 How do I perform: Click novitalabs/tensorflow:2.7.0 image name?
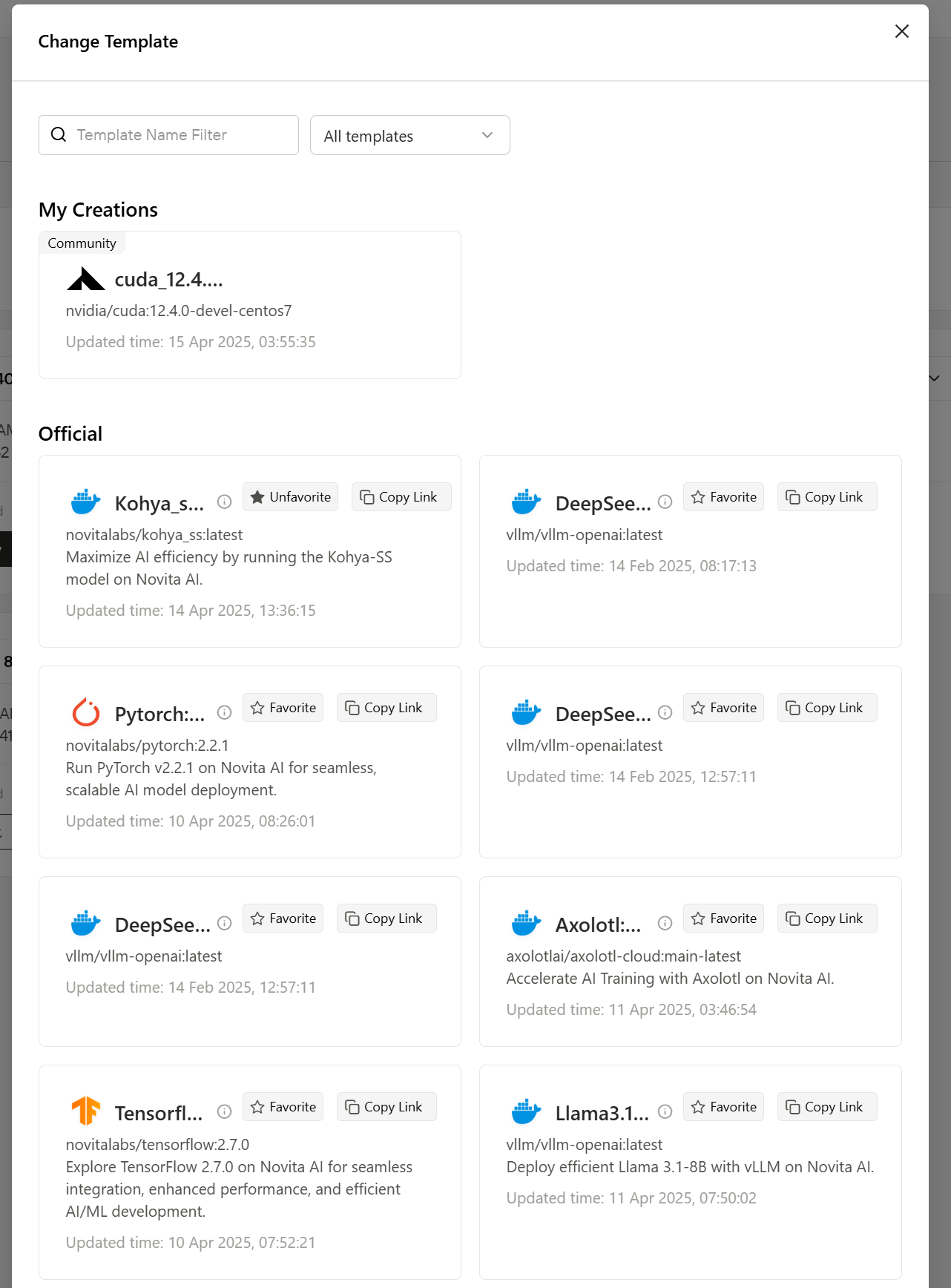point(157,1145)
